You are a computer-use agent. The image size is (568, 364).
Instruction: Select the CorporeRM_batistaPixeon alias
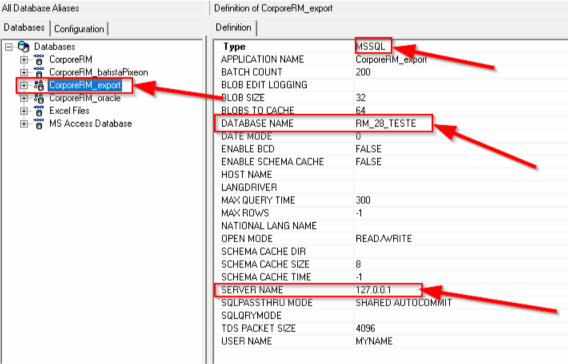(99, 72)
